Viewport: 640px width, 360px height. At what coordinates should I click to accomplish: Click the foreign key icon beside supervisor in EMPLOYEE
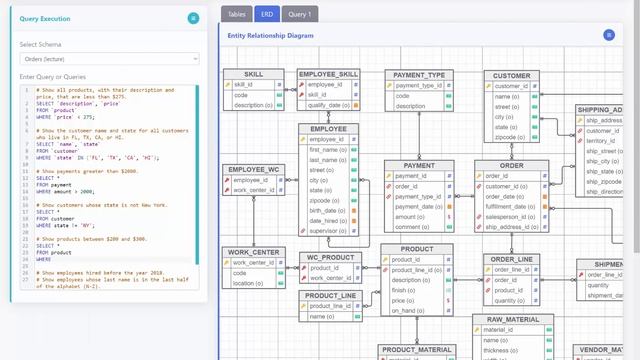coord(303,231)
